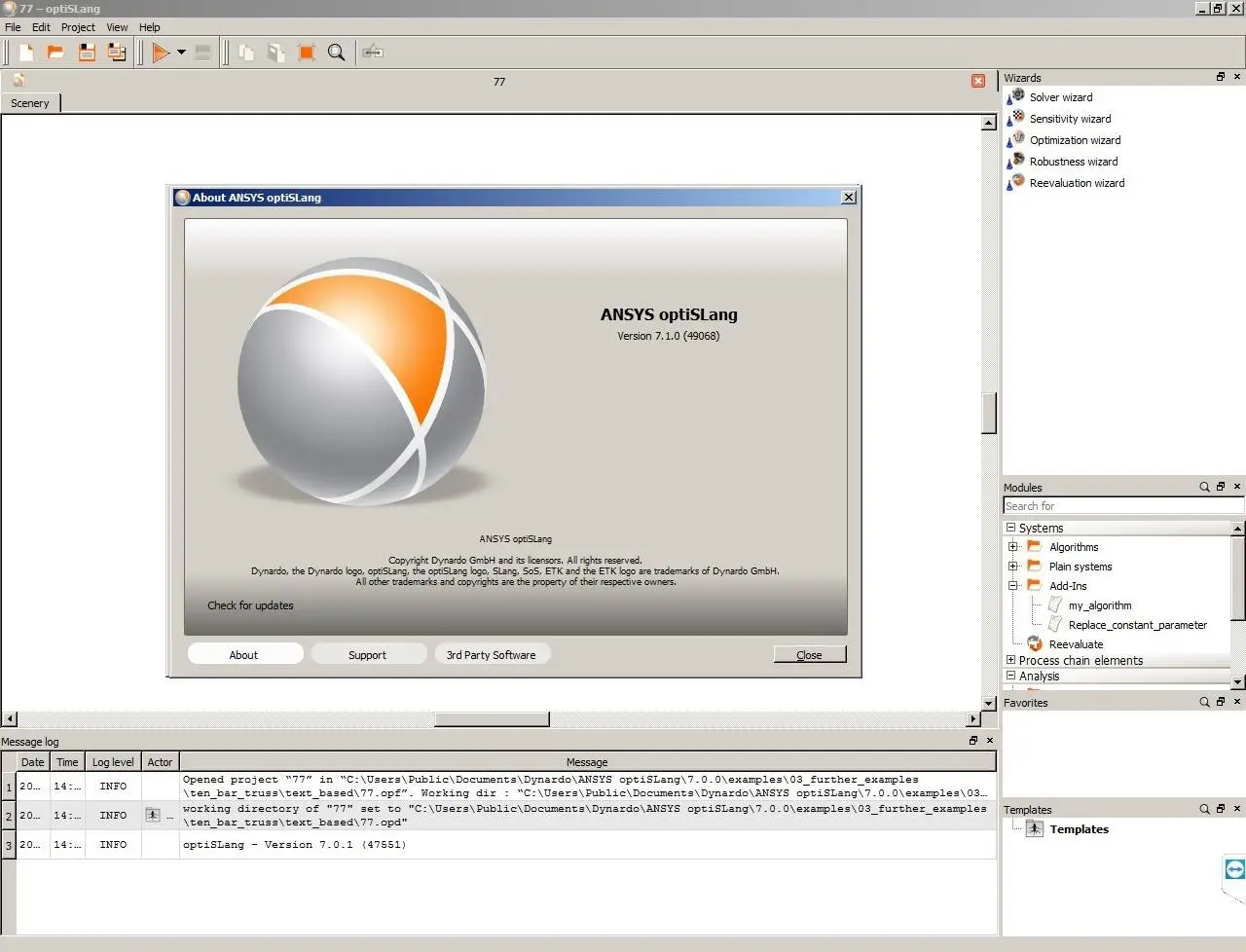Click the actor icon in log row 2
Viewport: 1246px width, 952px height.
153,815
